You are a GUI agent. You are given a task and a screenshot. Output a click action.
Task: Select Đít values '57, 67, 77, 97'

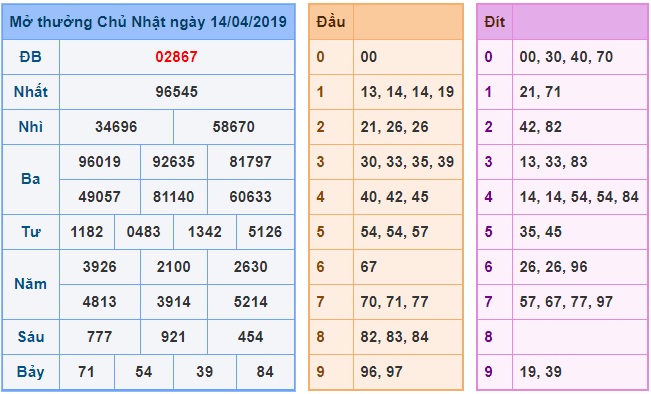566,301
